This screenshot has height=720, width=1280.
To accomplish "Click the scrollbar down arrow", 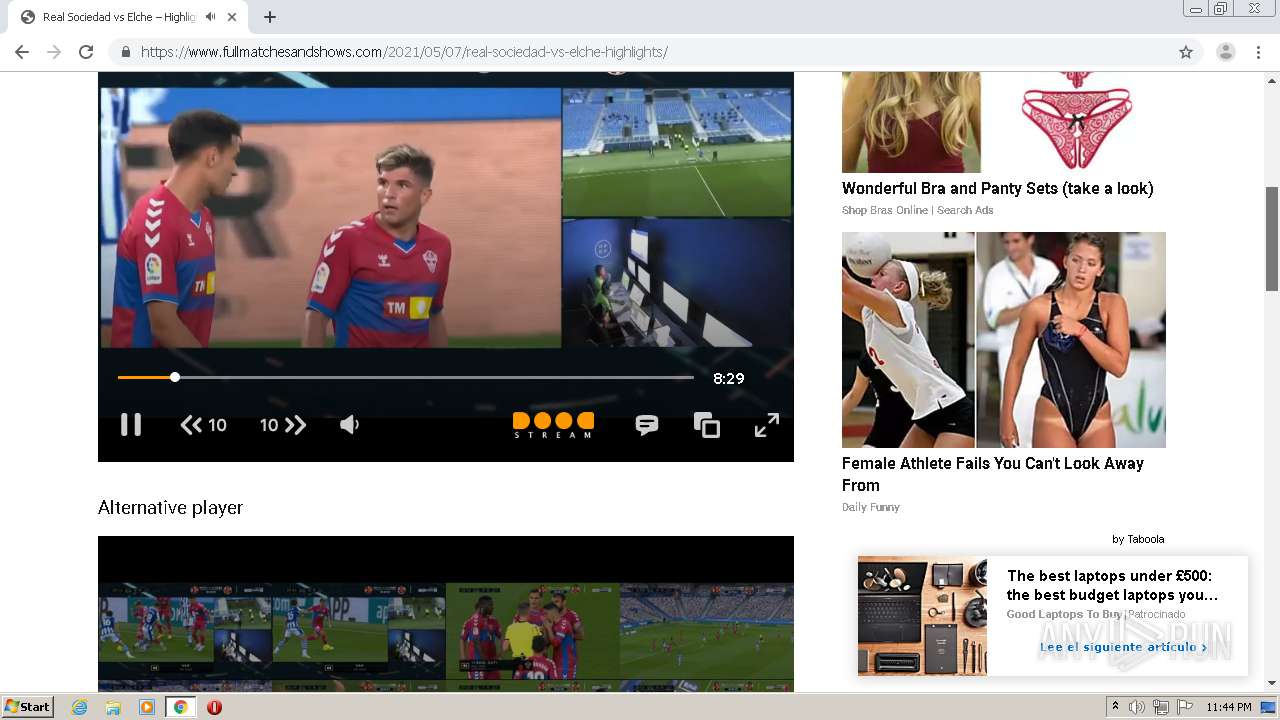I will tap(1272, 683).
